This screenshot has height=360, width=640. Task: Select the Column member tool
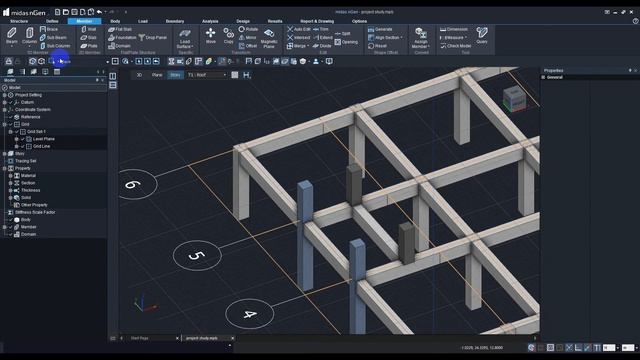[29, 36]
